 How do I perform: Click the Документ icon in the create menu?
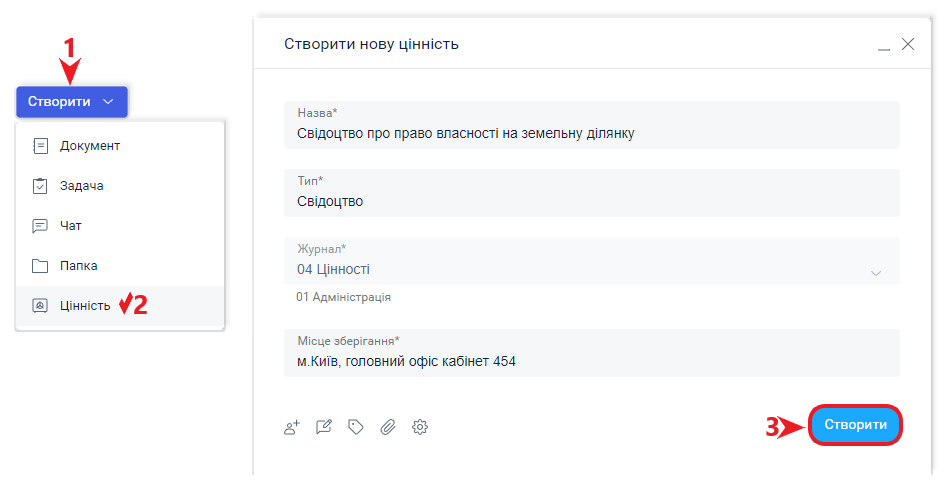(40, 146)
